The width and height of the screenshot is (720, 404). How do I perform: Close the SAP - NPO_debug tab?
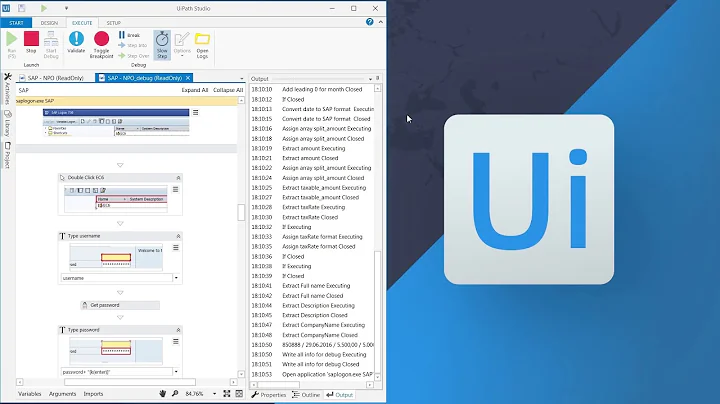click(188, 78)
